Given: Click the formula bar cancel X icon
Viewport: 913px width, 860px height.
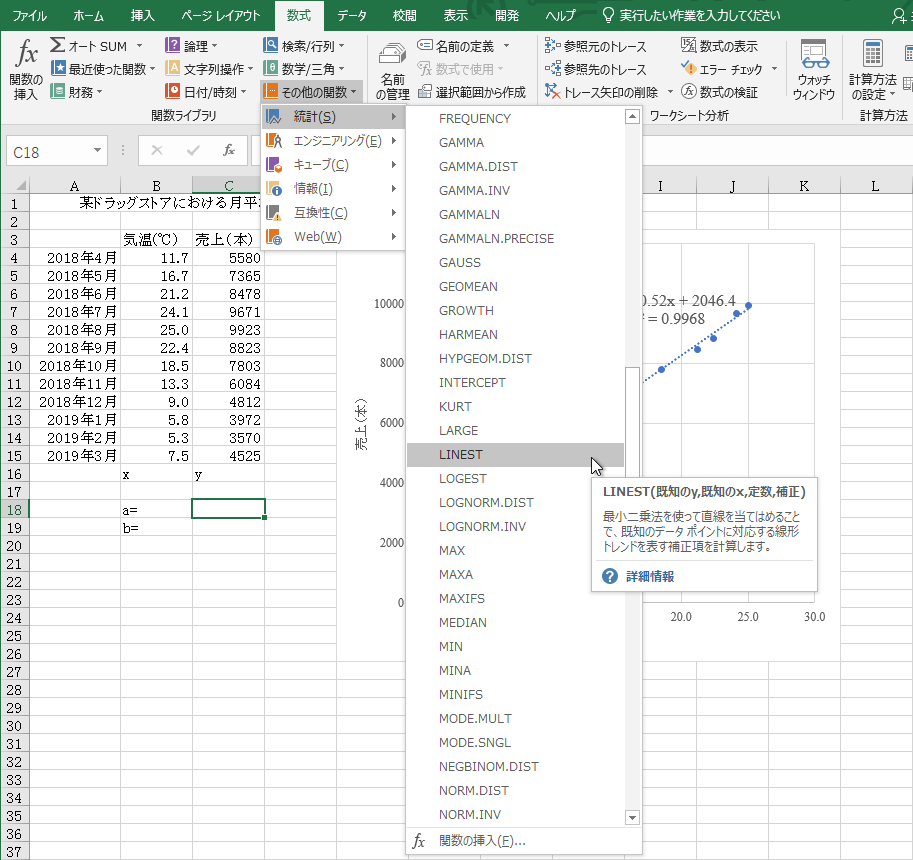Looking at the screenshot, I should pyautogui.click(x=157, y=151).
